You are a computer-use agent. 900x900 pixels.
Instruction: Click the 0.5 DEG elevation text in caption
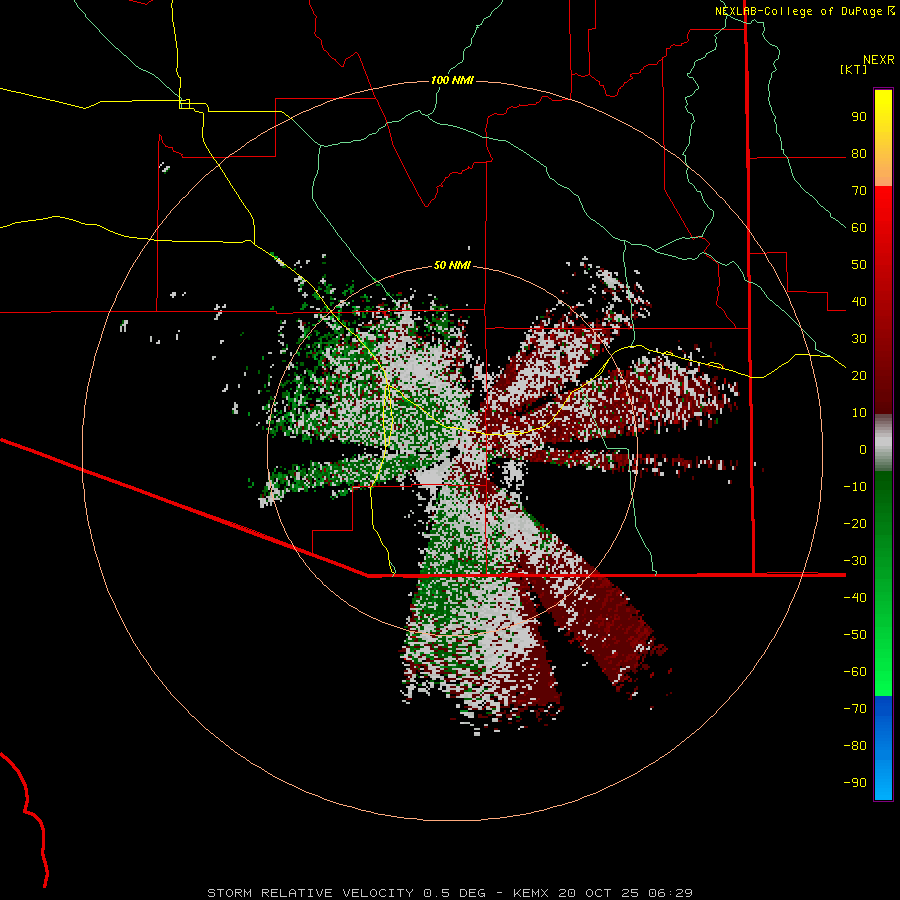click(454, 893)
